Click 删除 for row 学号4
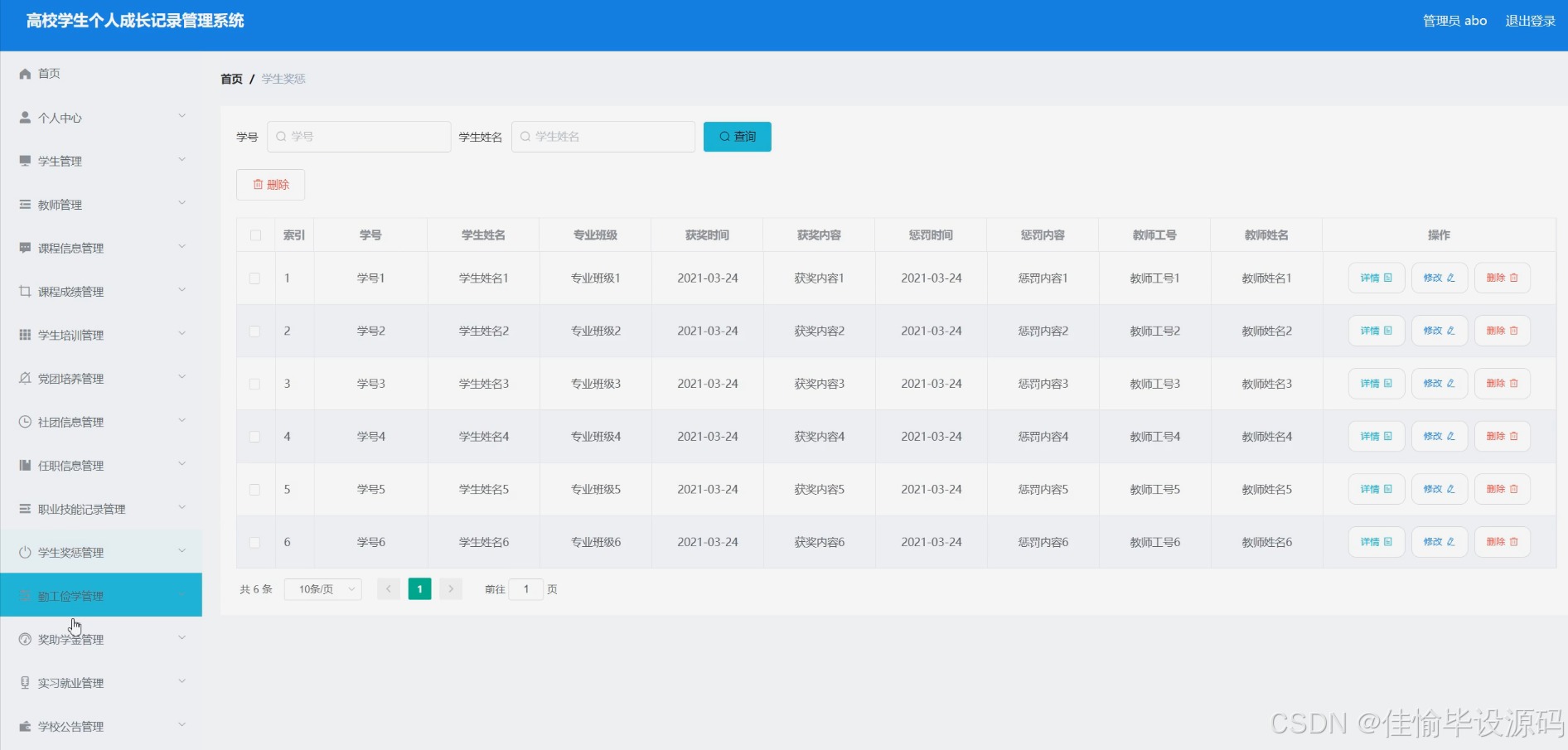Image resolution: width=1568 pixels, height=750 pixels. click(x=1503, y=436)
